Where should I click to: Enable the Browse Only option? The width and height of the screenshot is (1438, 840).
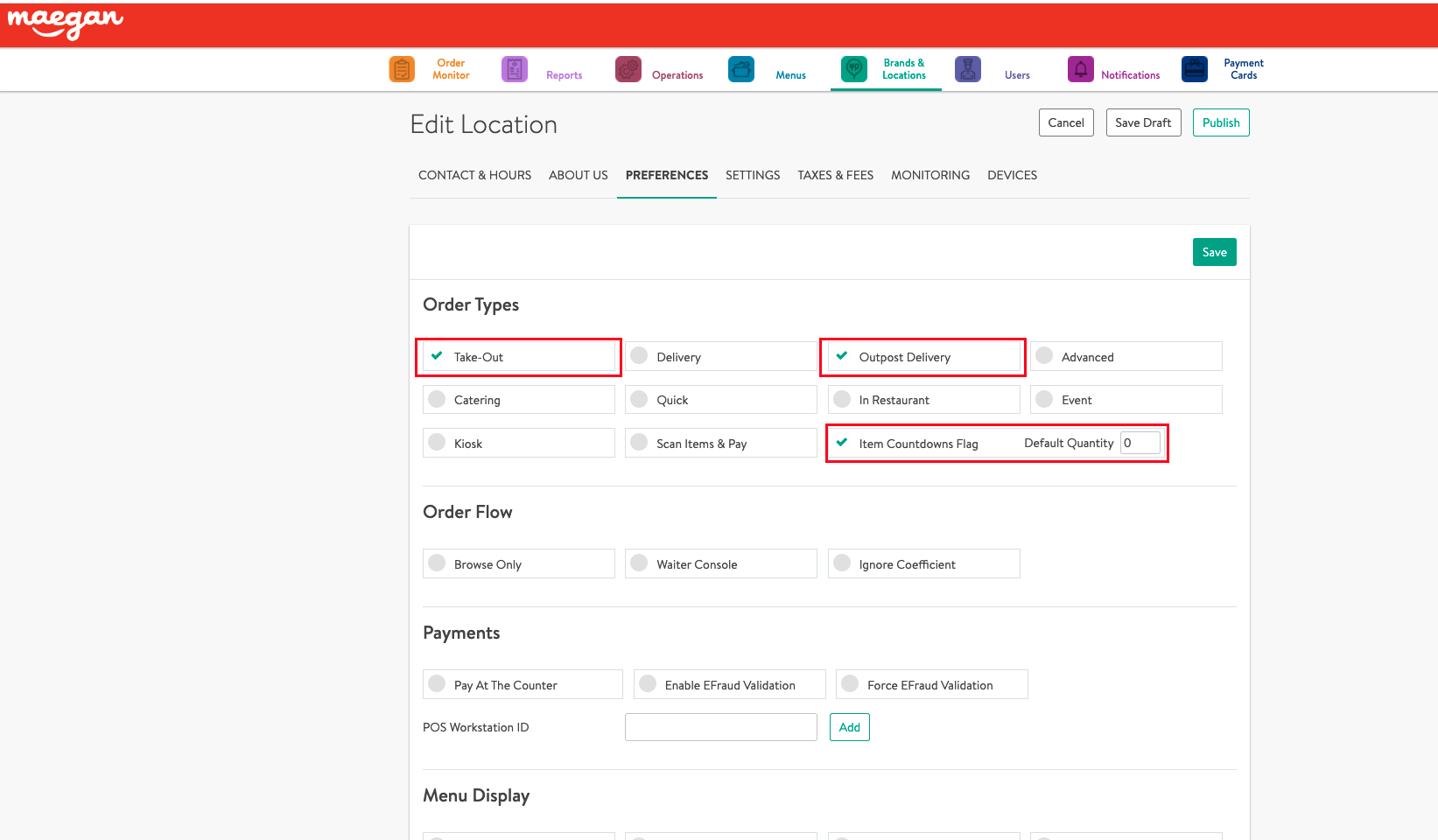point(438,563)
